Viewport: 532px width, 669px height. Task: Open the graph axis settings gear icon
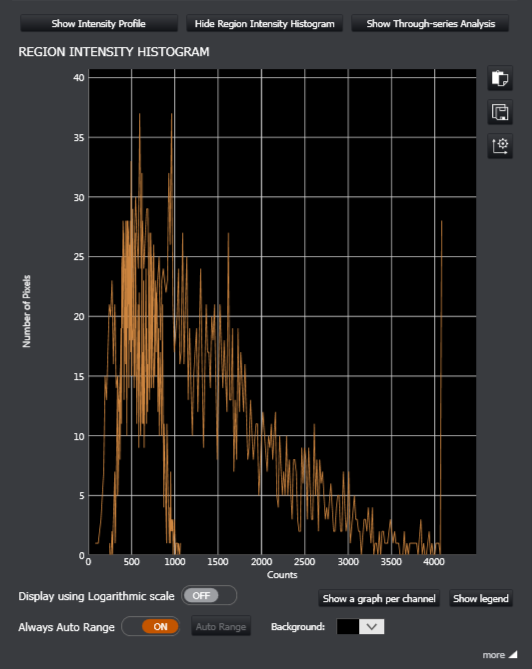coord(500,146)
